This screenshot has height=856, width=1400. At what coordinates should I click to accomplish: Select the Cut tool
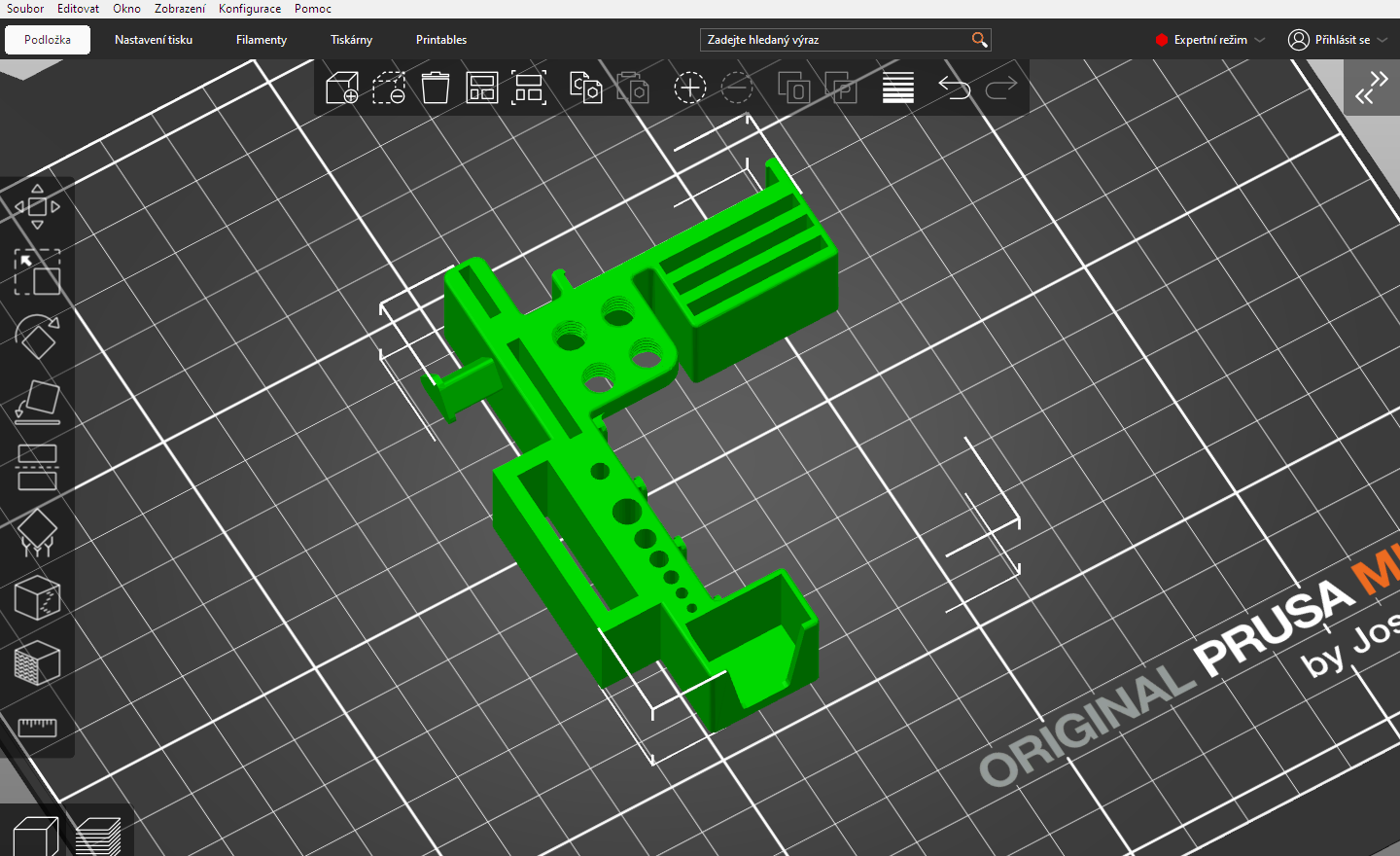click(37, 467)
